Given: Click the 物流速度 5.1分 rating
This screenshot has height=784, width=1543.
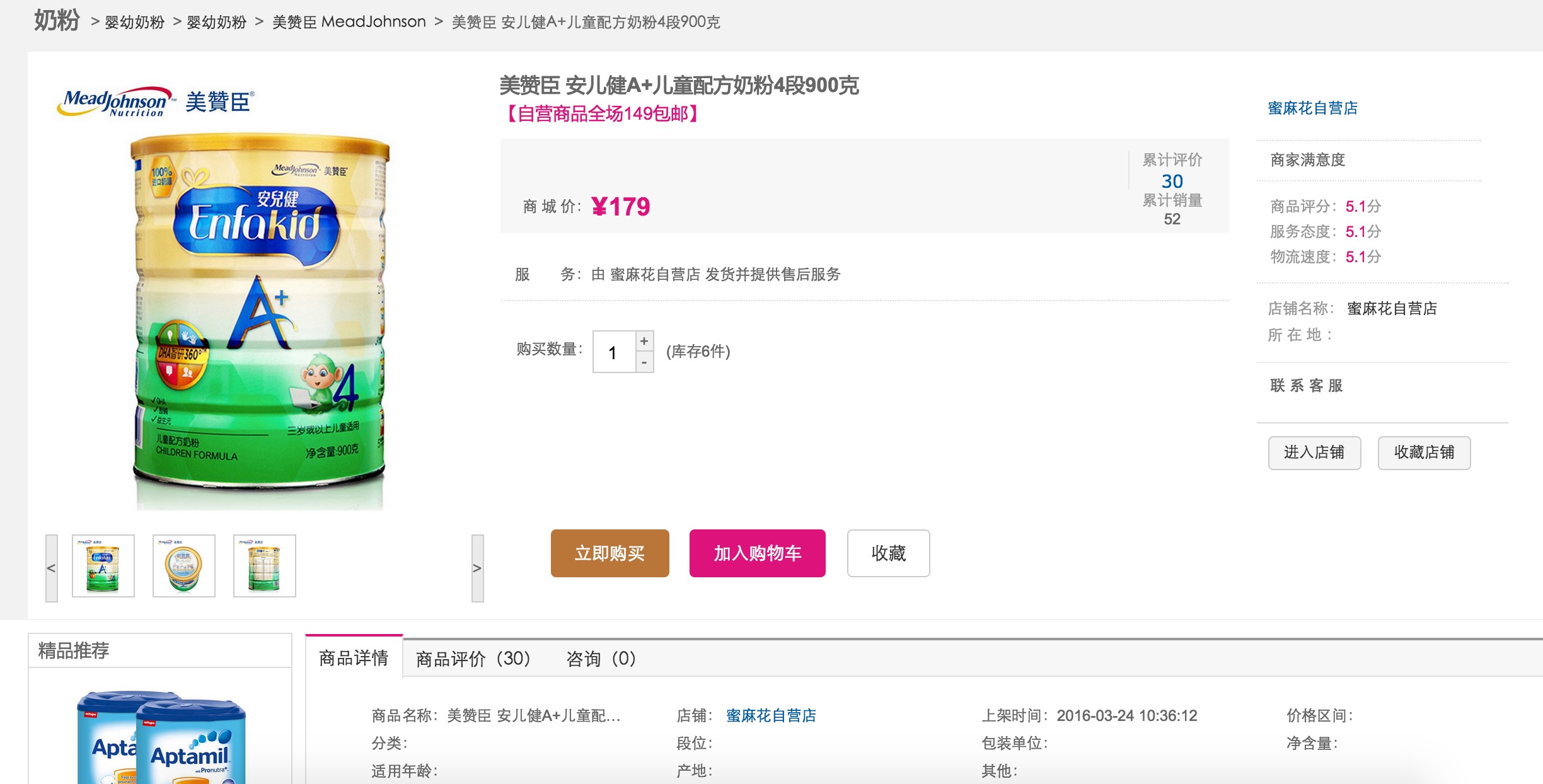Looking at the screenshot, I should pyautogui.click(x=1326, y=257).
